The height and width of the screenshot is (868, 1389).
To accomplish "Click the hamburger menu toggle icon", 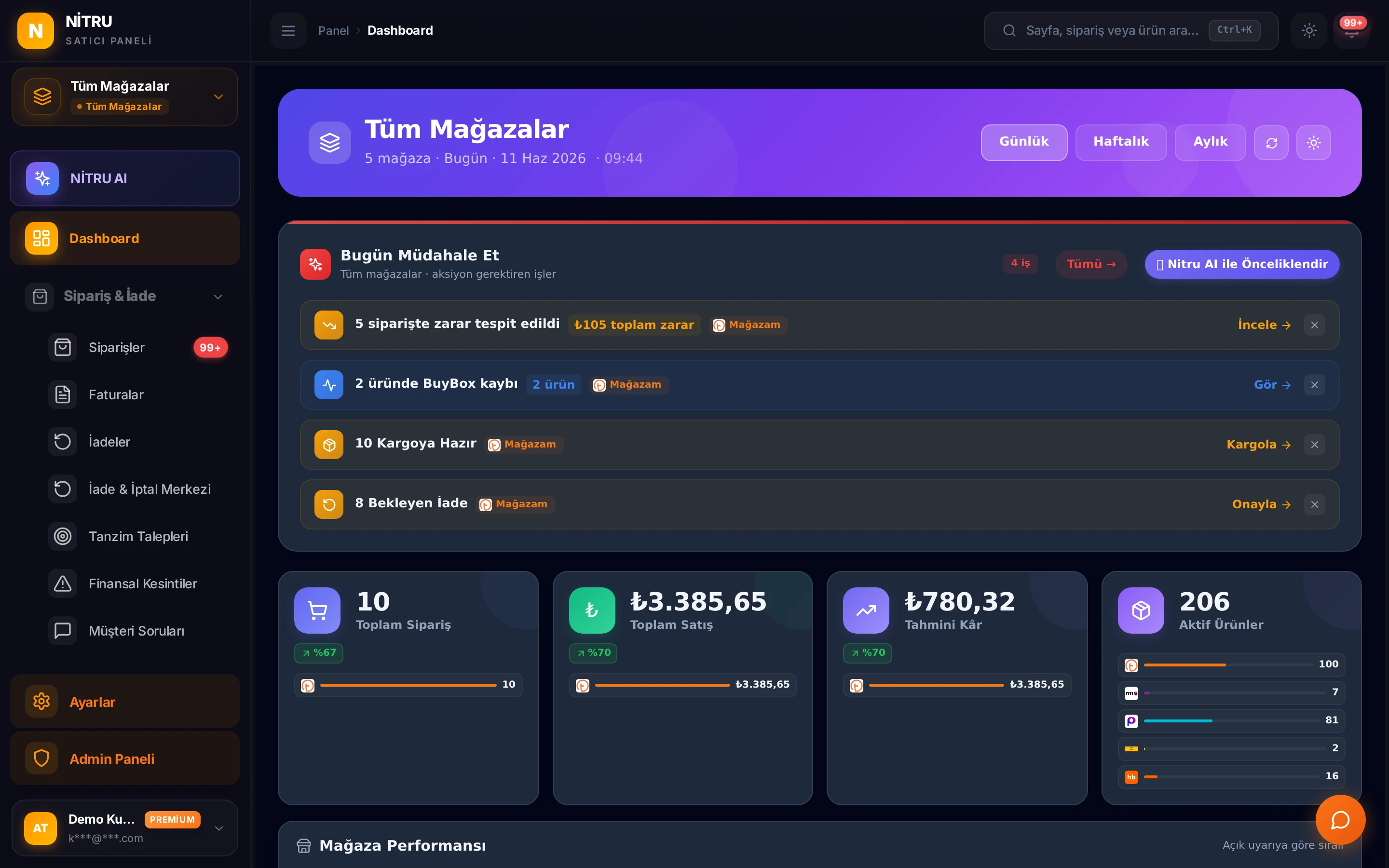I will pos(288,30).
